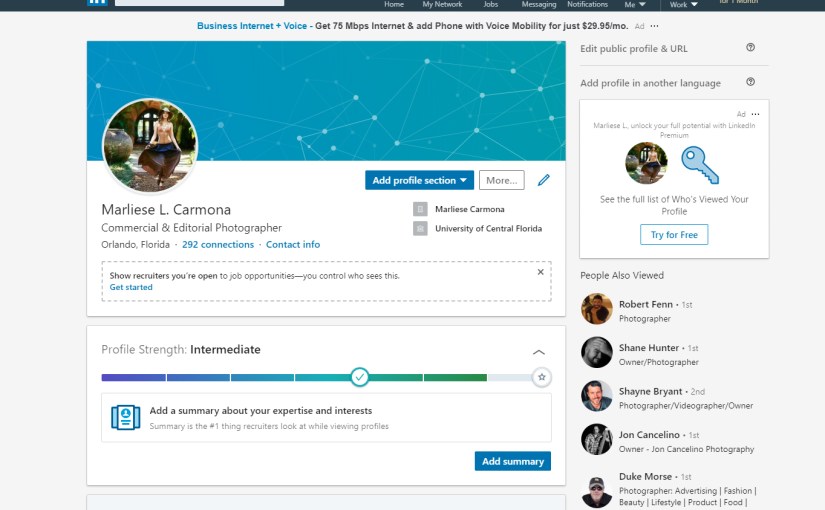This screenshot has width=825, height=510.
Task: Click 'Add a summary about your expertise' text
Action: 260,411
